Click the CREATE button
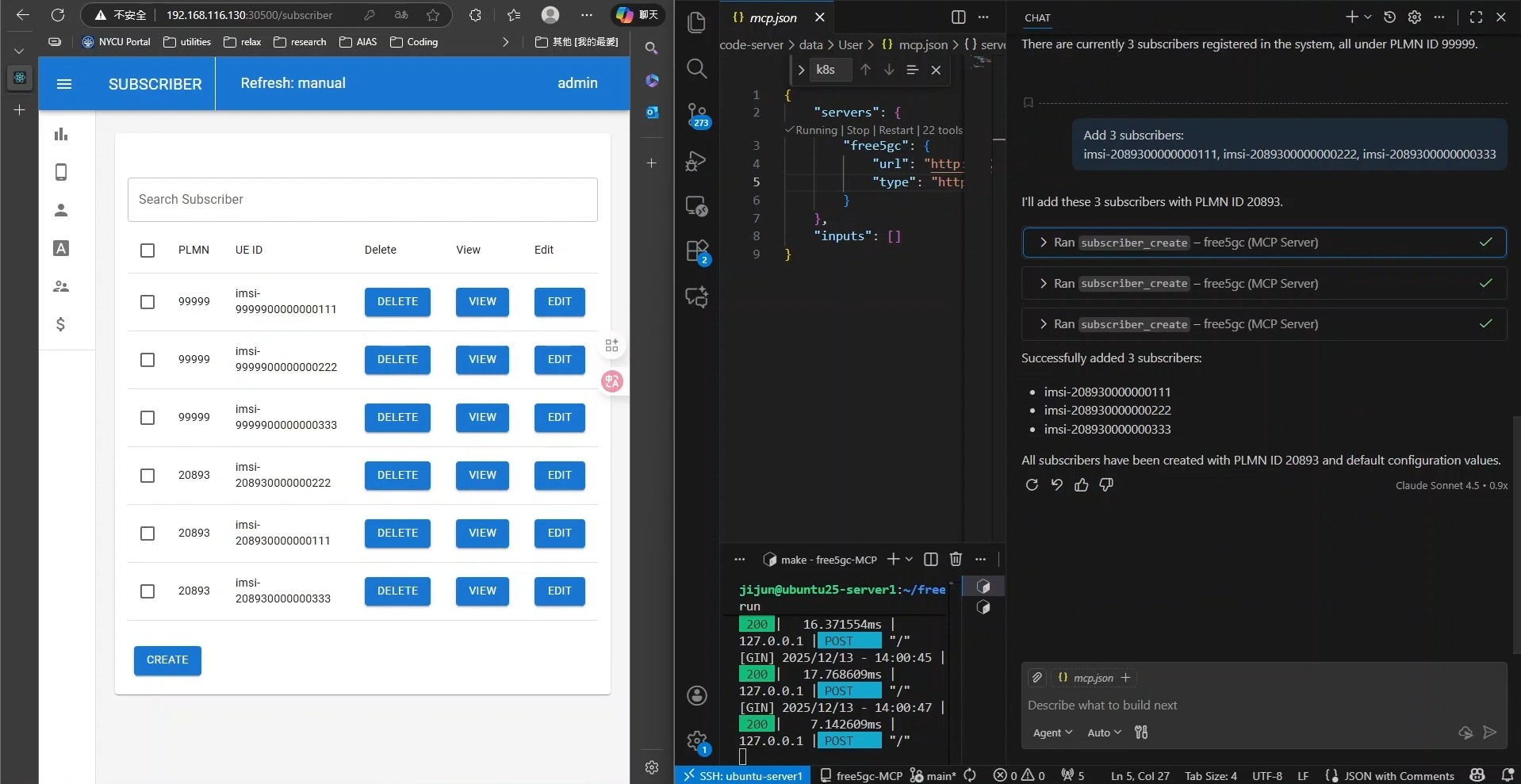The image size is (1521, 784). tap(167, 660)
